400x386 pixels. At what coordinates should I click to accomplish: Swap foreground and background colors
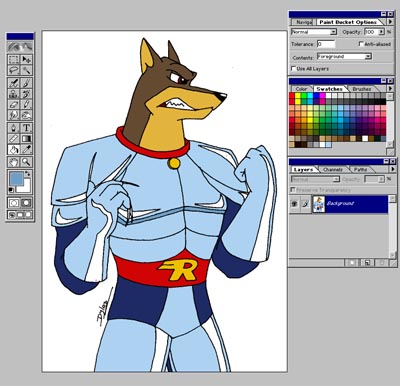pos(28,174)
